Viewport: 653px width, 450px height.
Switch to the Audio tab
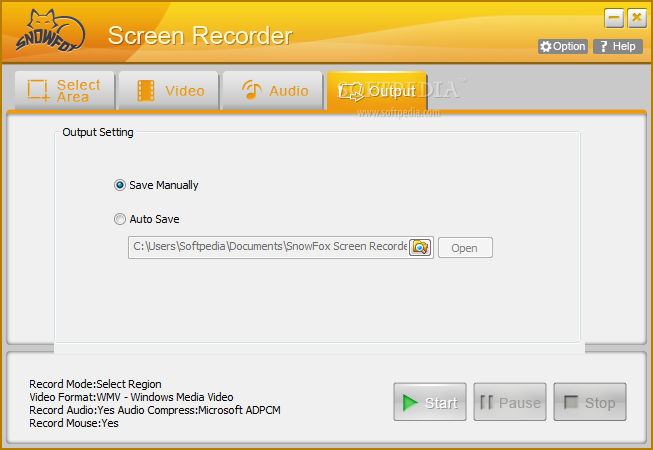click(273, 90)
